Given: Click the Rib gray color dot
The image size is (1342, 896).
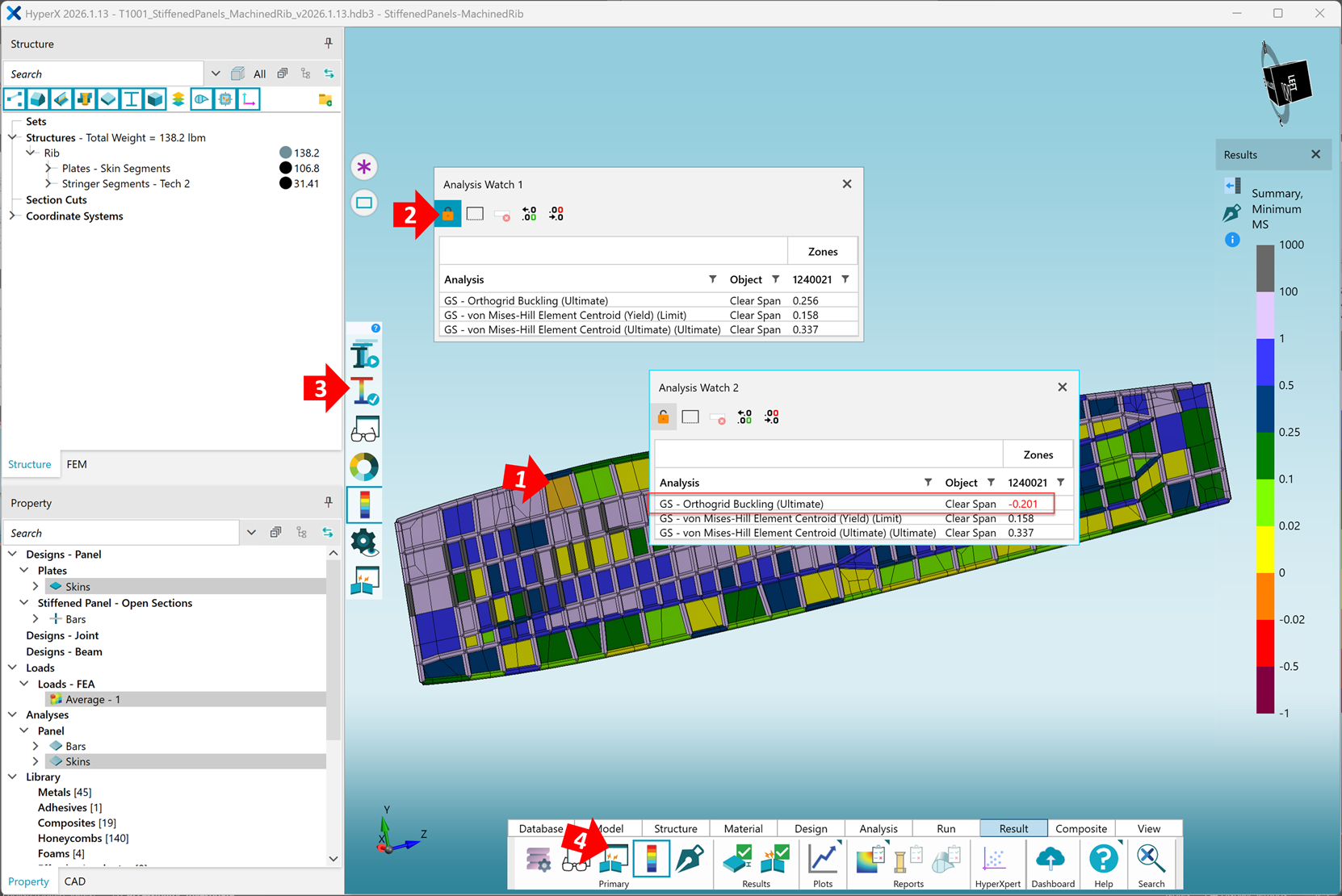Looking at the screenshot, I should pos(285,153).
